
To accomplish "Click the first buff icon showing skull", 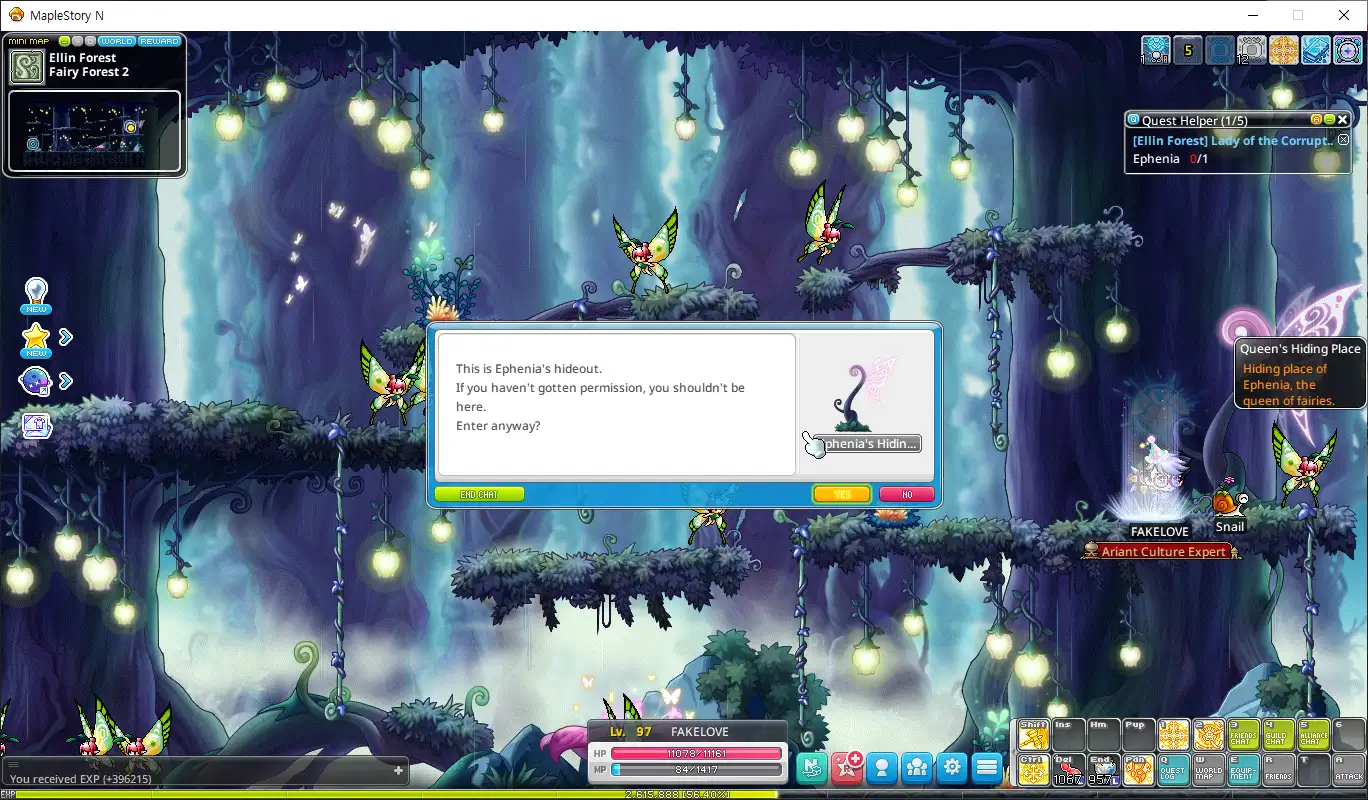I will 1156,50.
